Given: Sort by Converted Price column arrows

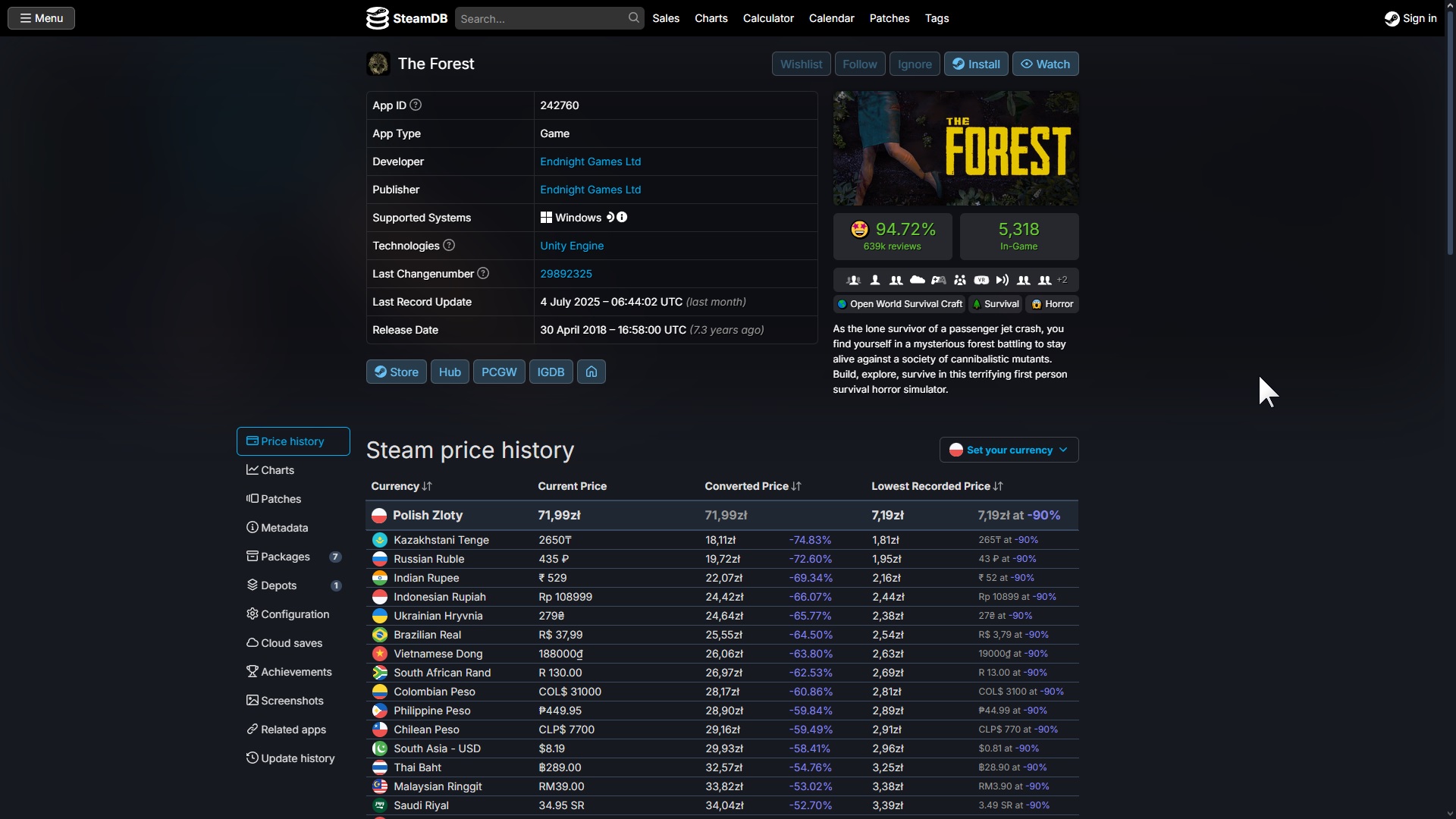Looking at the screenshot, I should pos(796,486).
